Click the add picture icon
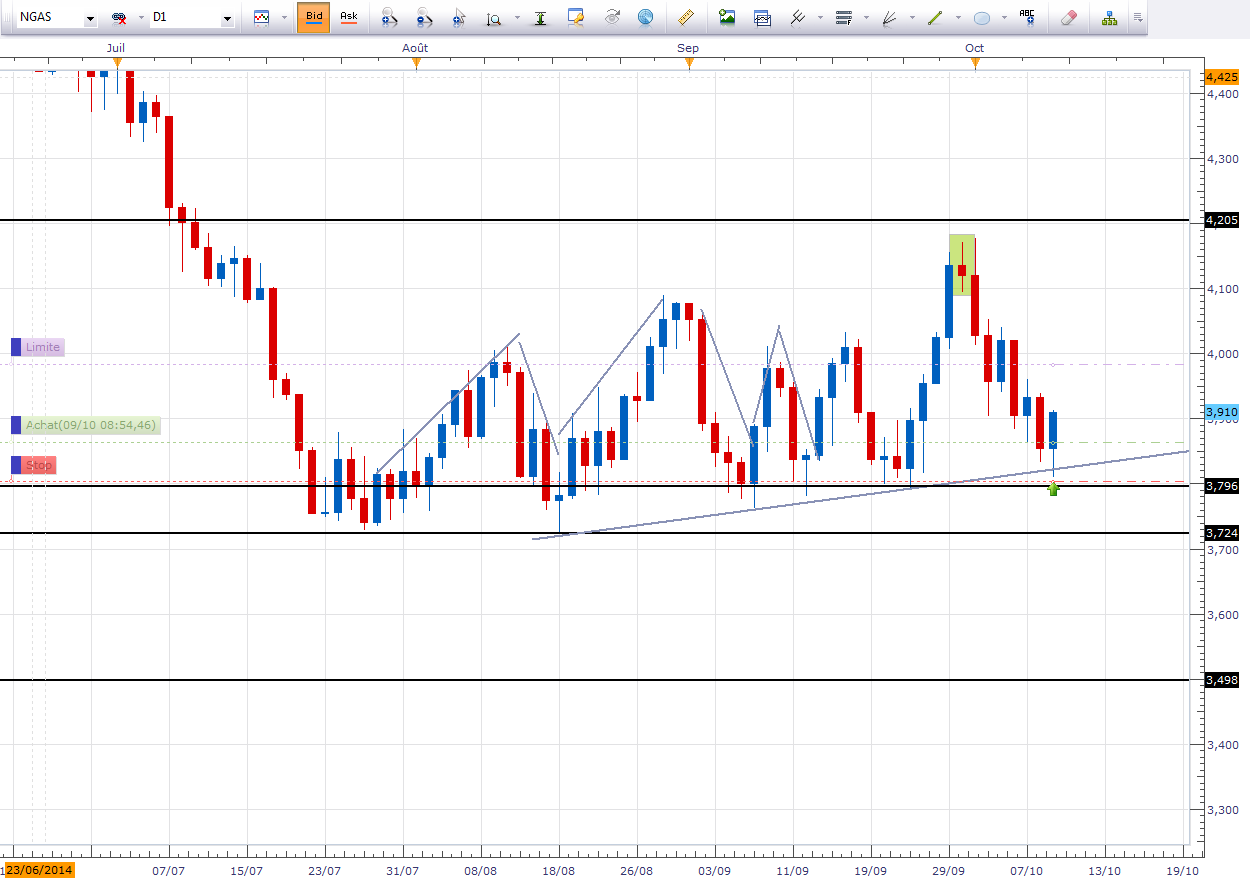This screenshot has width=1250, height=883. (x=727, y=17)
